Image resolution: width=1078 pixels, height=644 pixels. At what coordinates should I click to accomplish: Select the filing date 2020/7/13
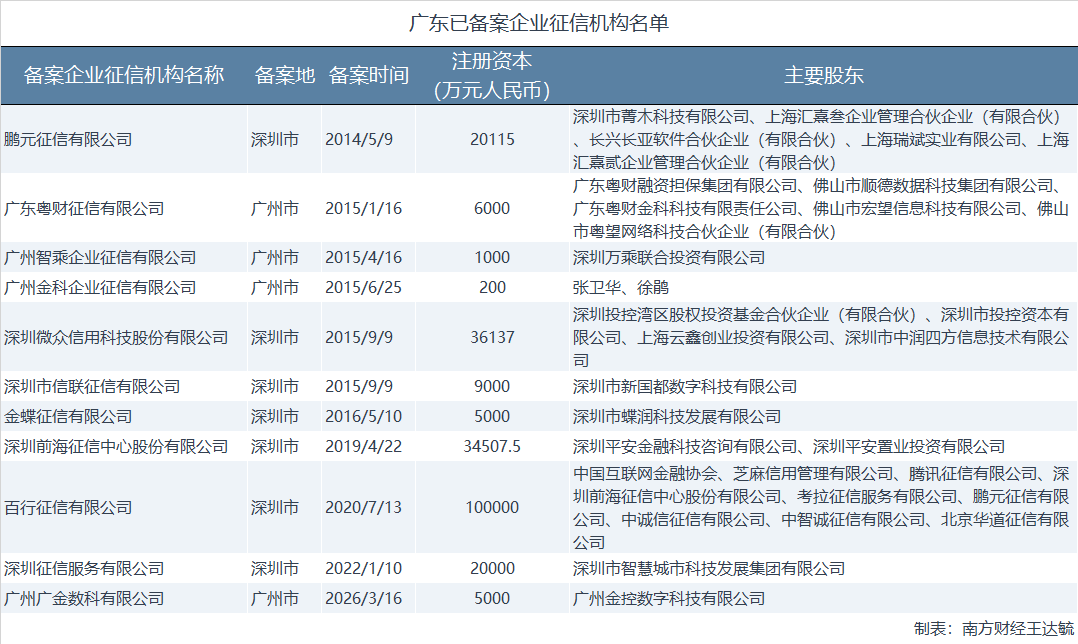363,507
